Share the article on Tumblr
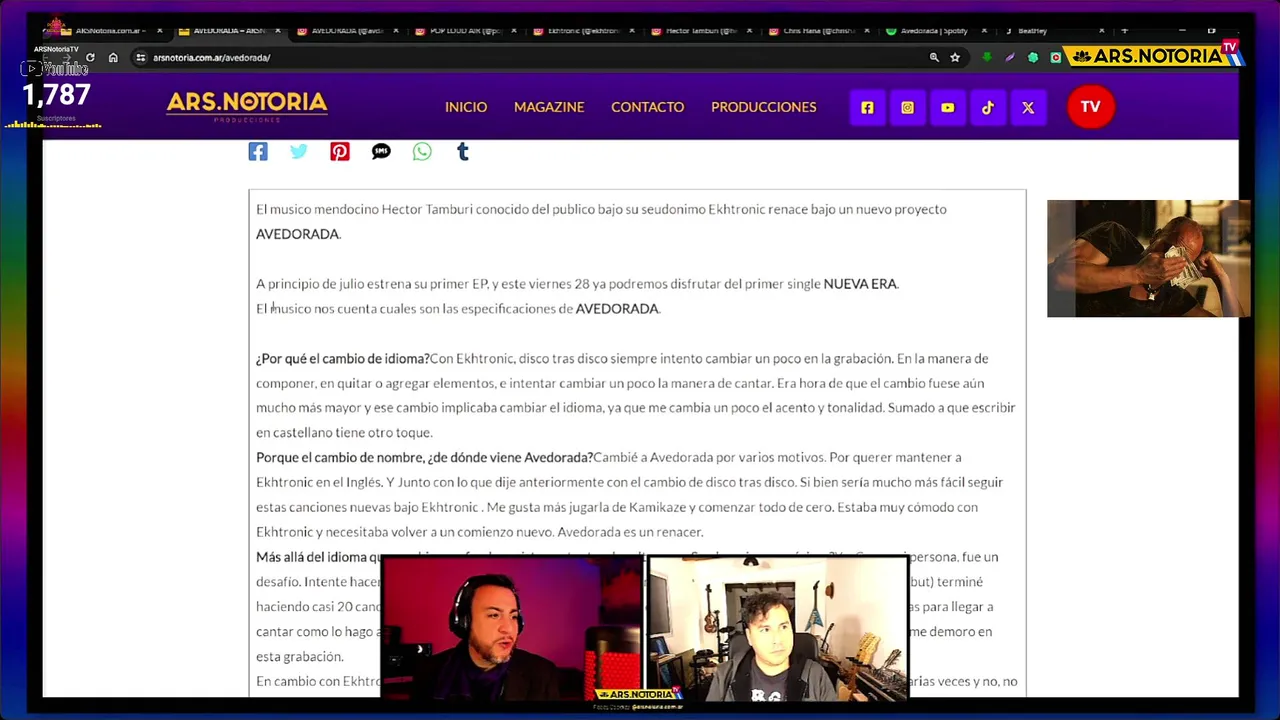 tap(462, 151)
